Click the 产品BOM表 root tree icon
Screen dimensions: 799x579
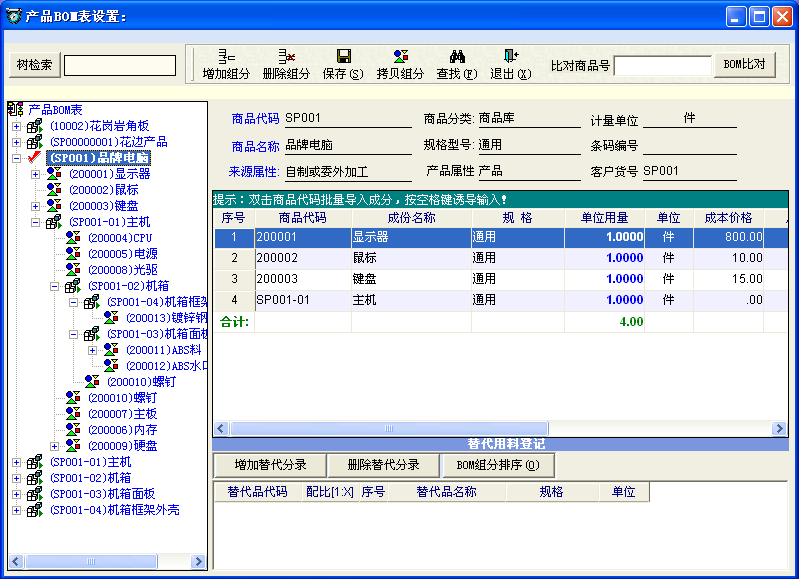(15, 109)
